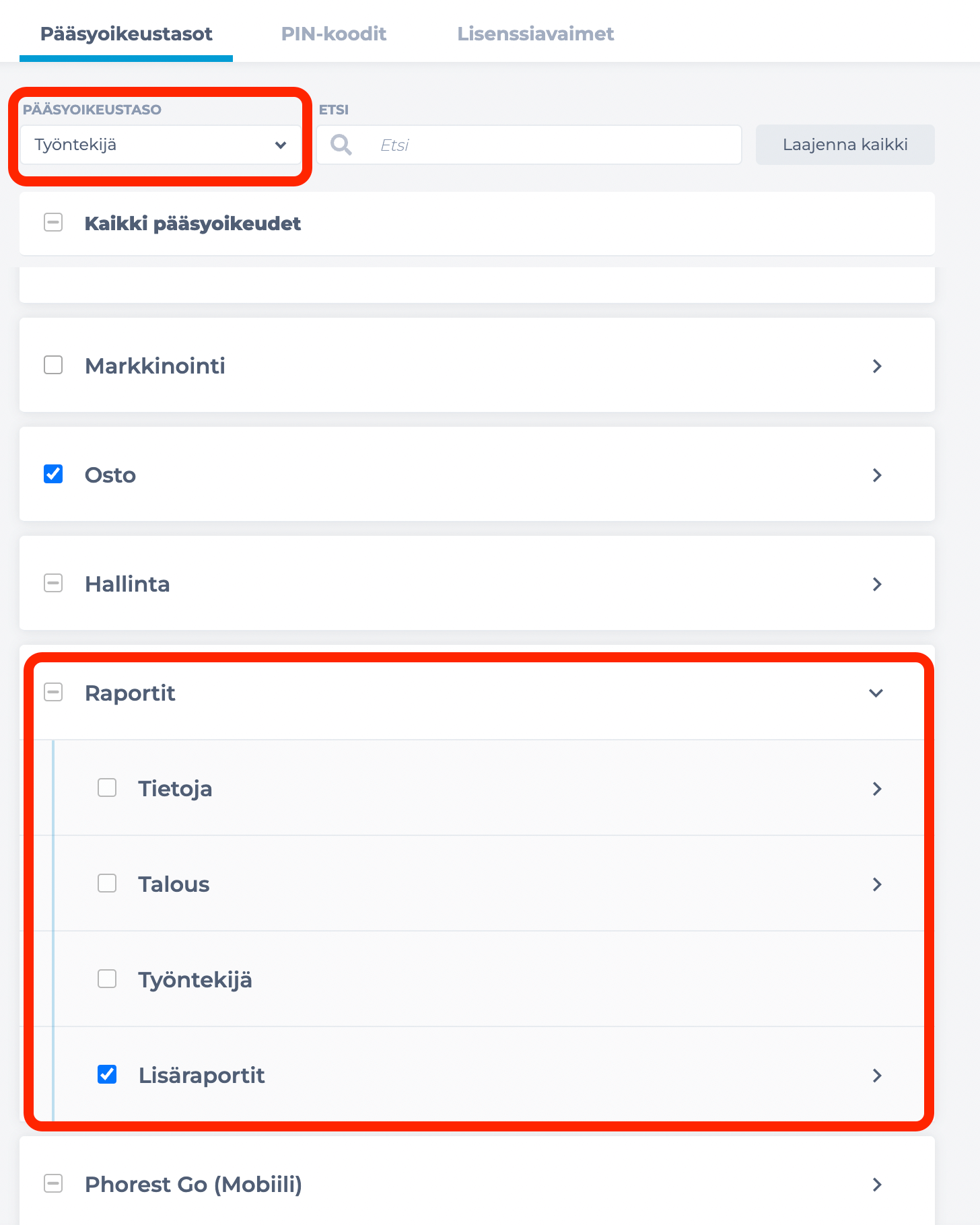The image size is (980, 1225).
Task: Select the Talous checkbox under Raportit
Action: (107, 883)
